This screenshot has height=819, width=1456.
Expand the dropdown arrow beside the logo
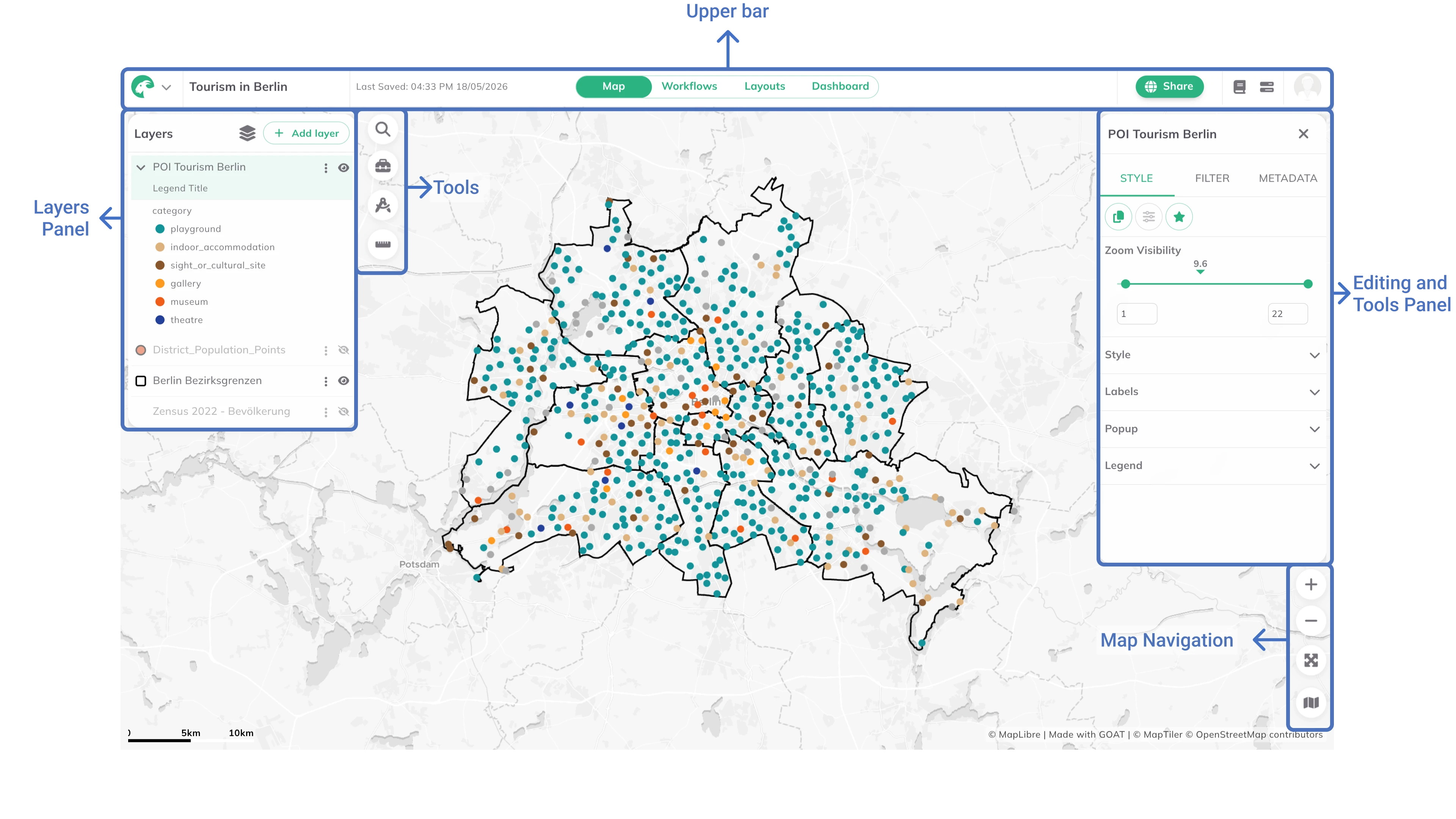click(x=166, y=87)
